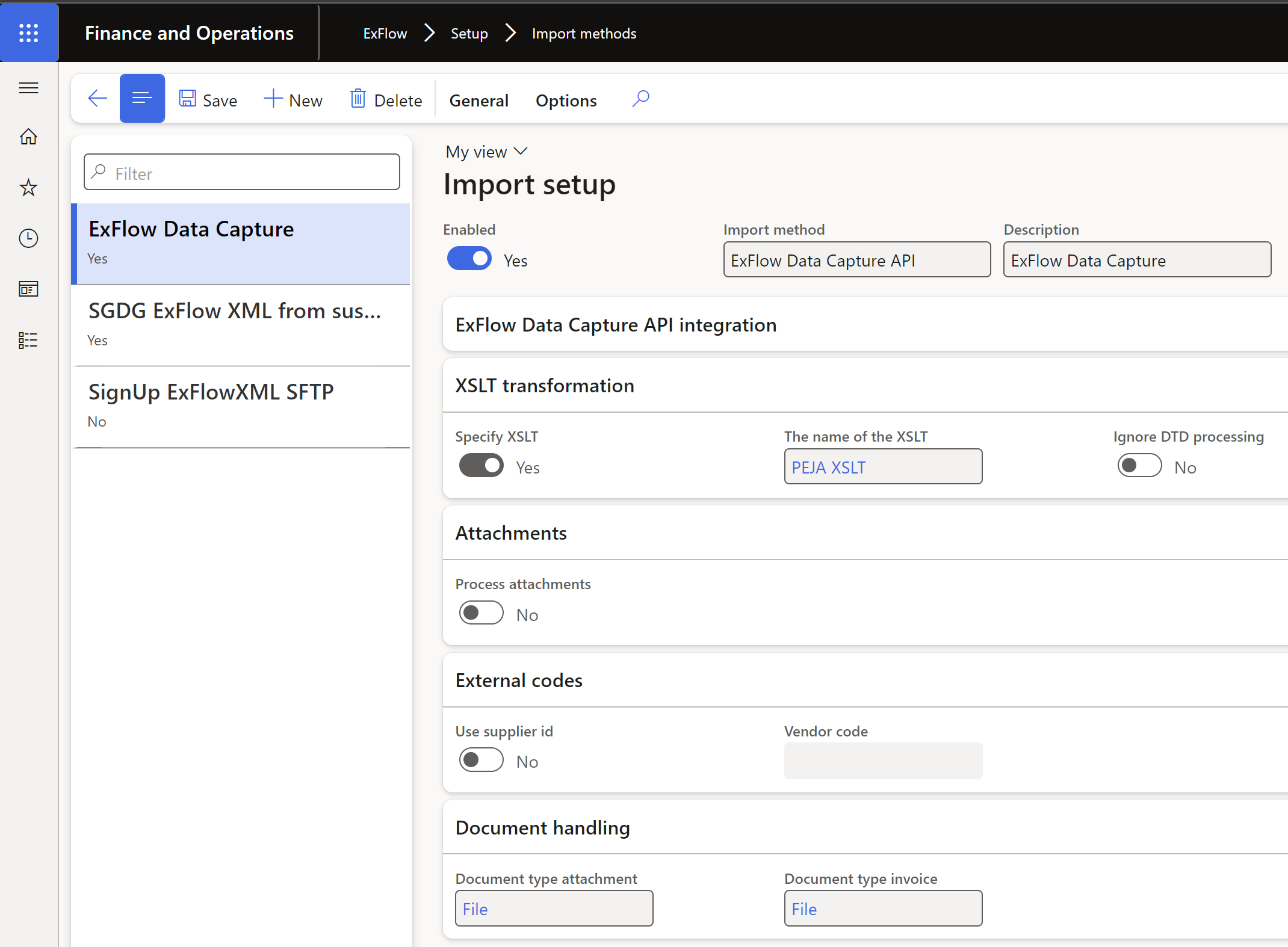Click ExFlow in the breadcrumb
The image size is (1288, 947).
tap(385, 34)
